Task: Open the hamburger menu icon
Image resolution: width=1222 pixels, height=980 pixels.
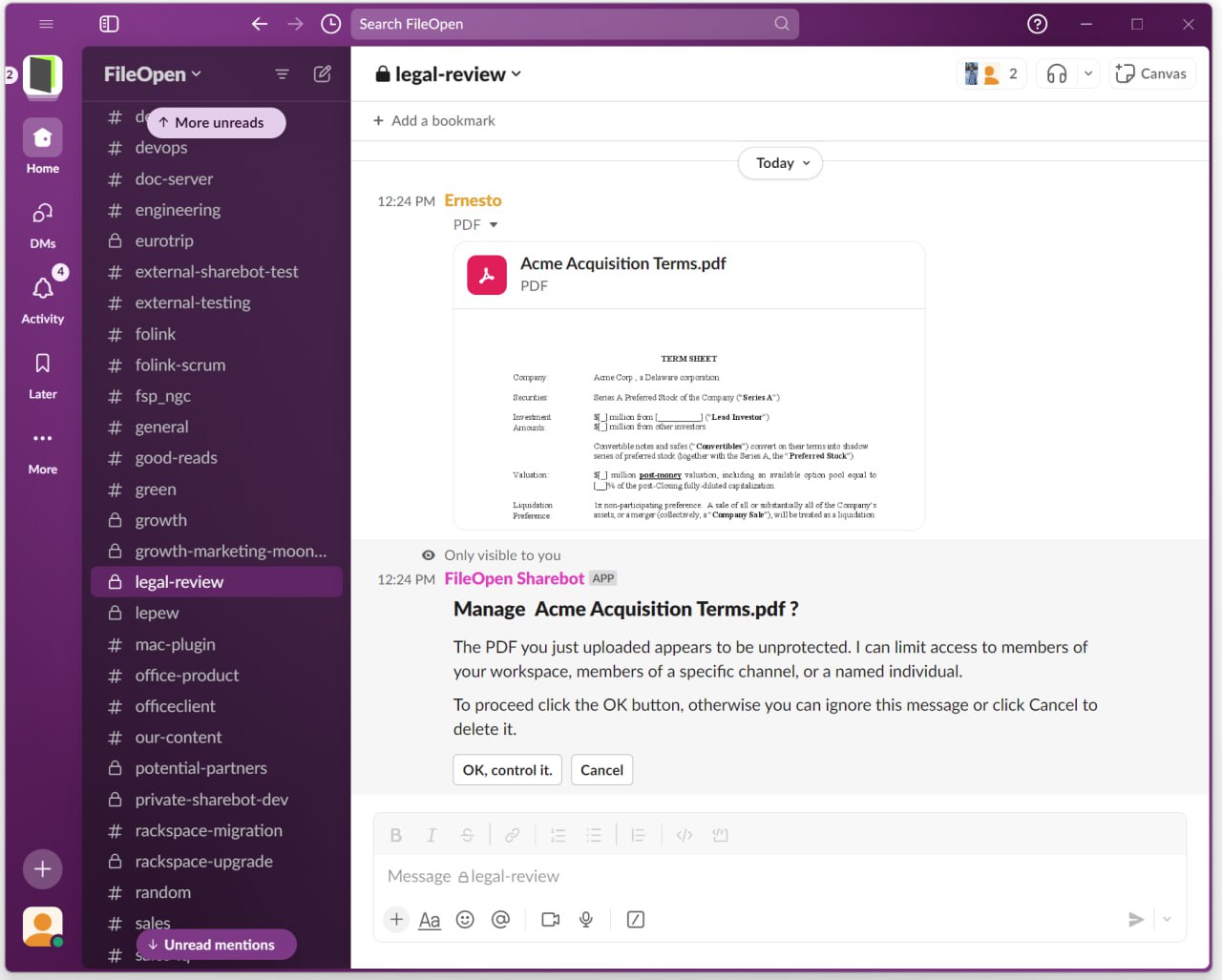Action: (46, 24)
